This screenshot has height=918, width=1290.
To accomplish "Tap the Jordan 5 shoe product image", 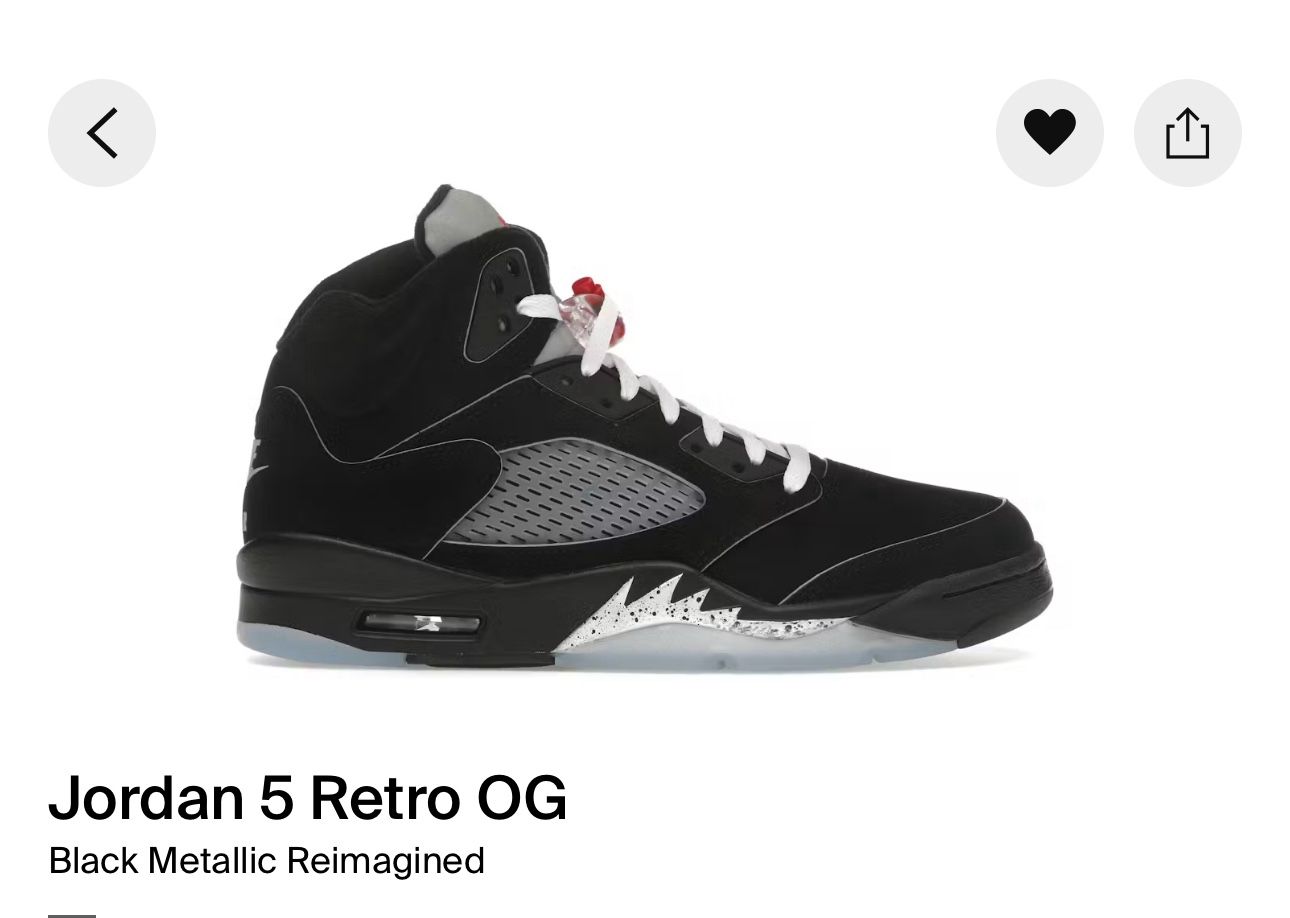I will click(644, 427).
